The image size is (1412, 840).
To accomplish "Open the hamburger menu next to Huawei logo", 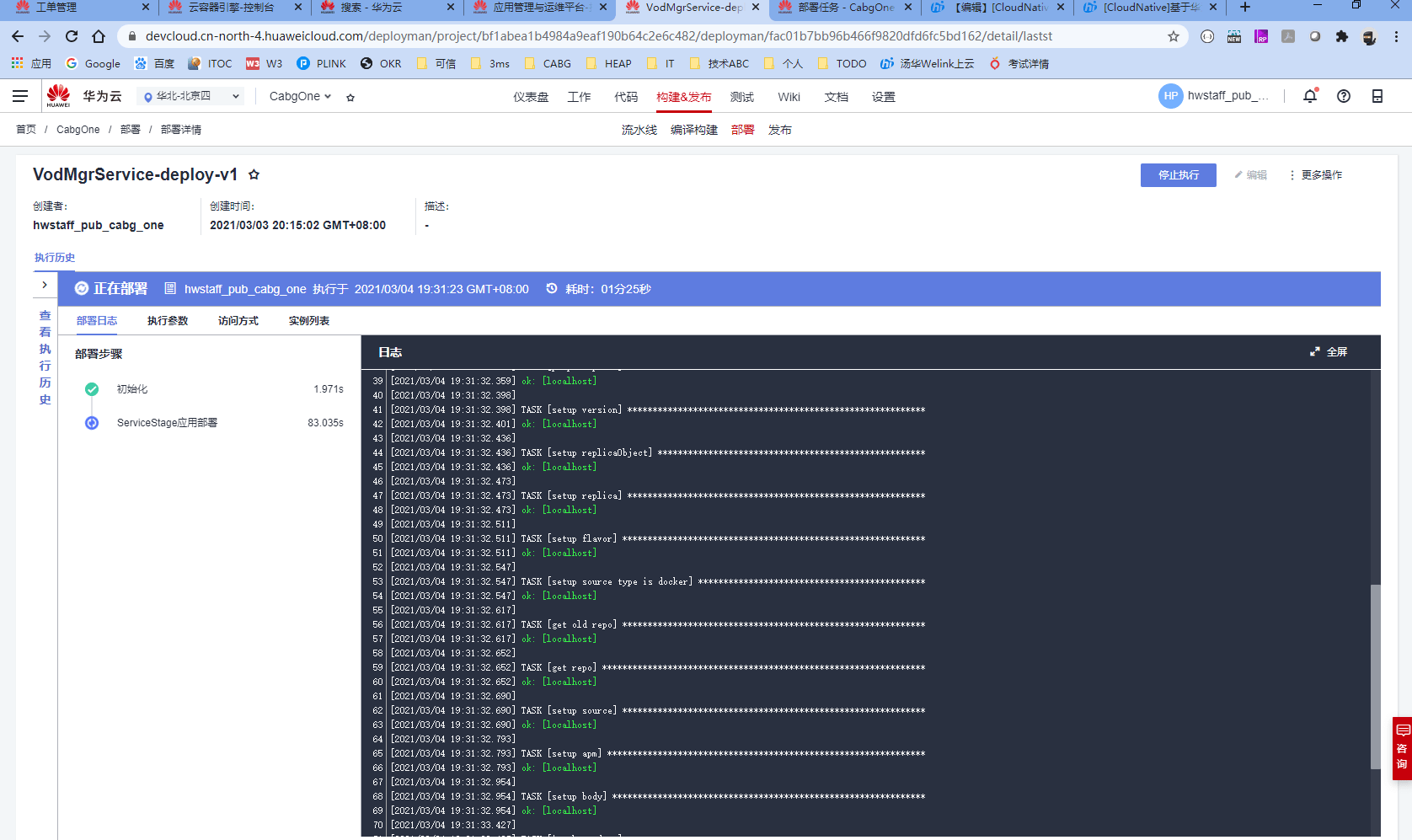I will [x=20, y=96].
